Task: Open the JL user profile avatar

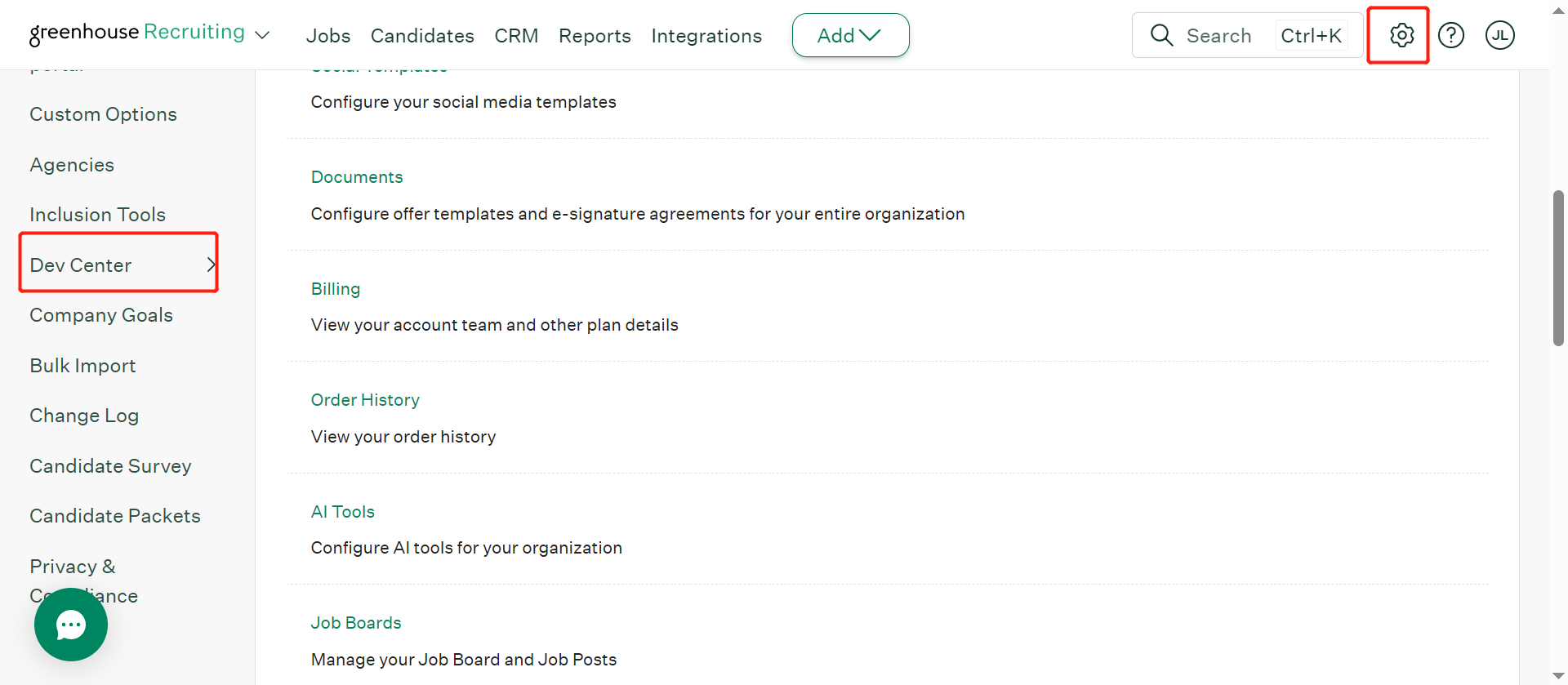Action: [x=1500, y=35]
